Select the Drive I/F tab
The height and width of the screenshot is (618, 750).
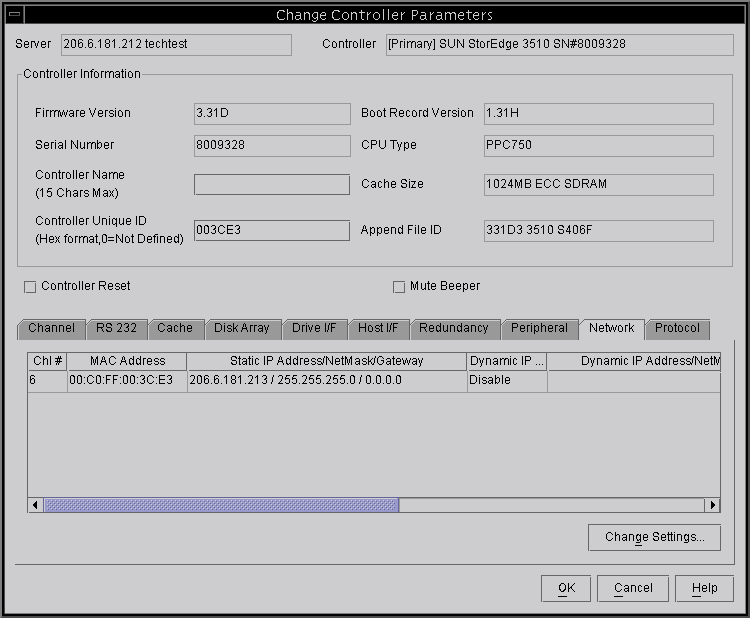[x=314, y=329]
